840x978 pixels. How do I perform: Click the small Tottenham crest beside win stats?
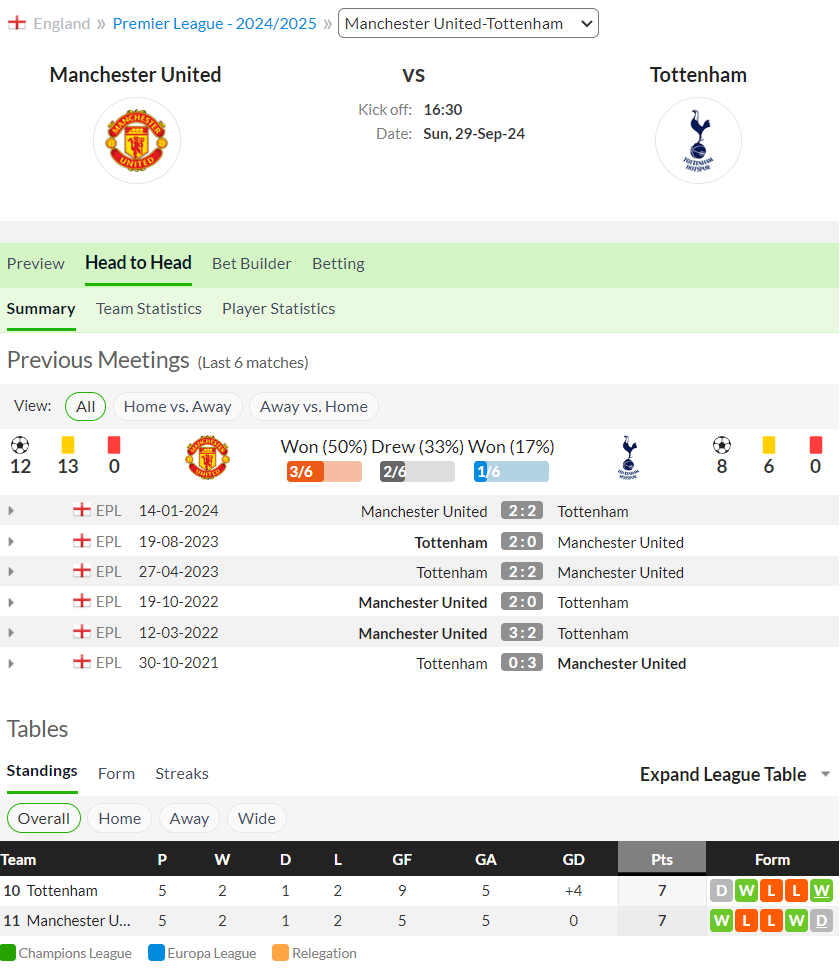click(x=629, y=458)
